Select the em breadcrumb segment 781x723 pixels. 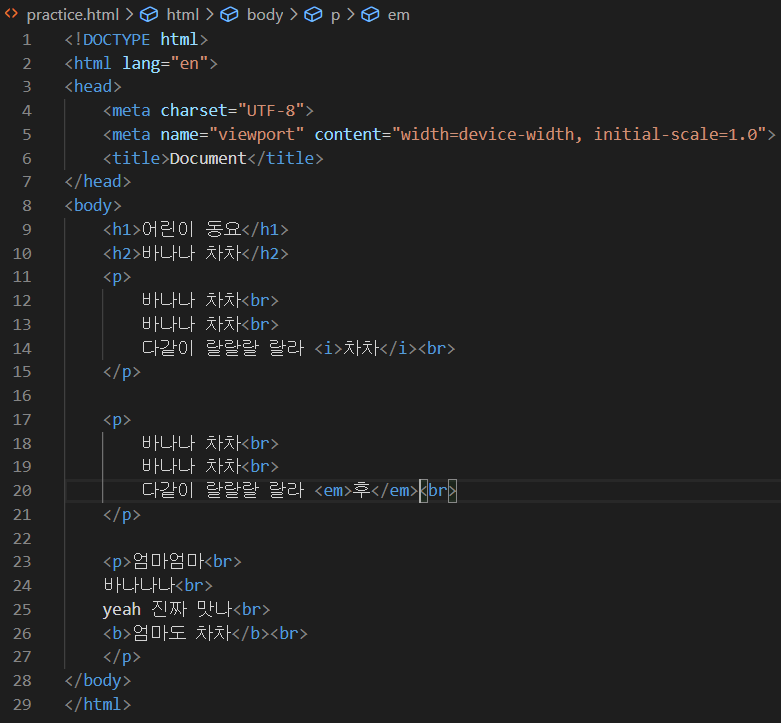tap(398, 15)
